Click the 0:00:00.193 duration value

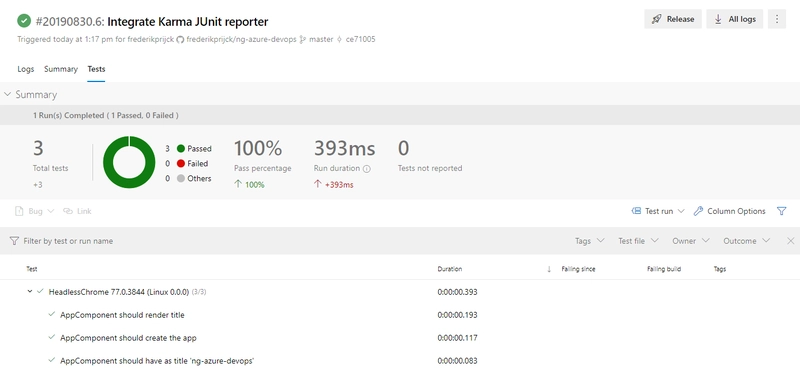pos(457,315)
